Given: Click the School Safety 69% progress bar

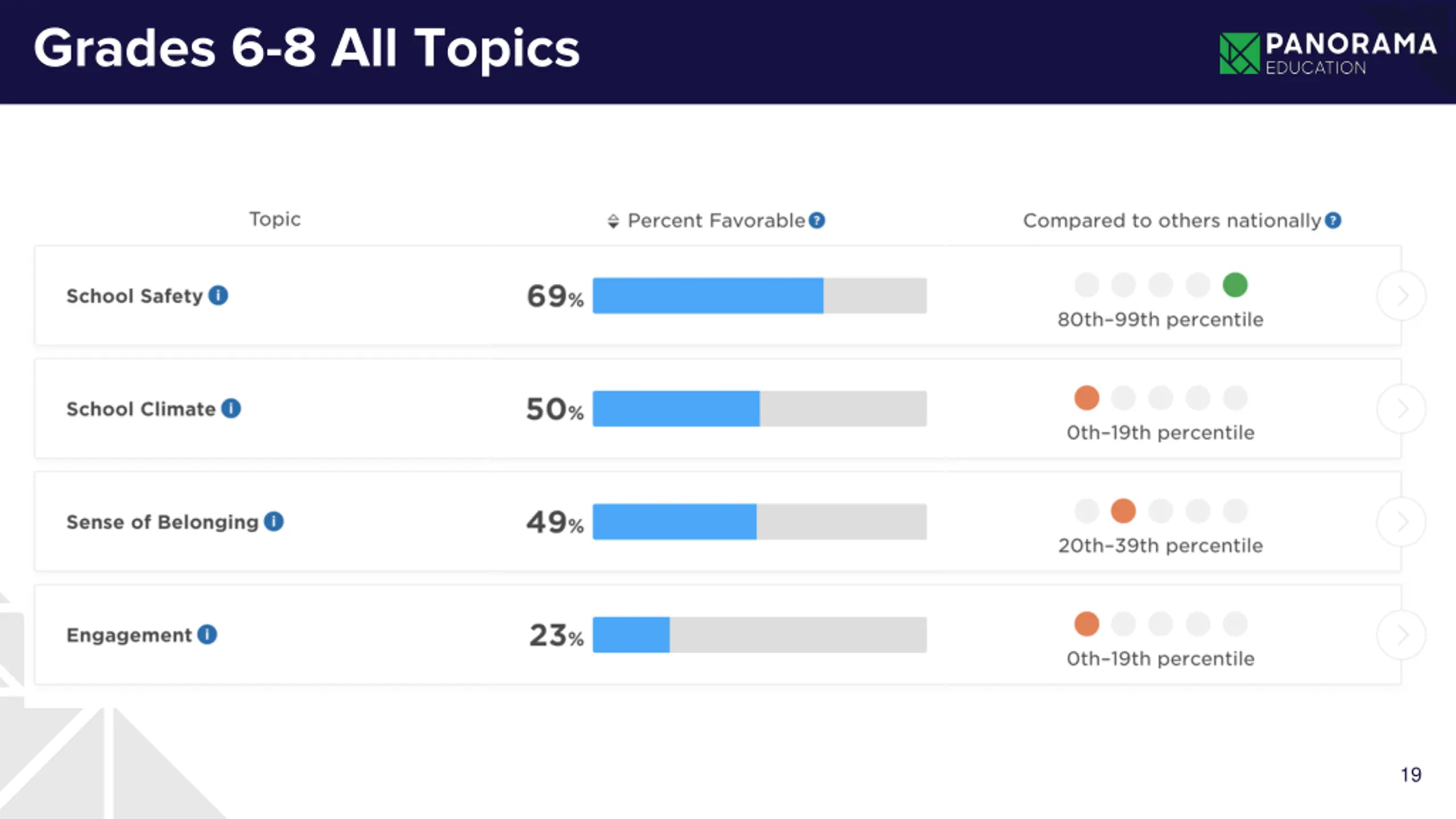Looking at the screenshot, I should tap(759, 296).
